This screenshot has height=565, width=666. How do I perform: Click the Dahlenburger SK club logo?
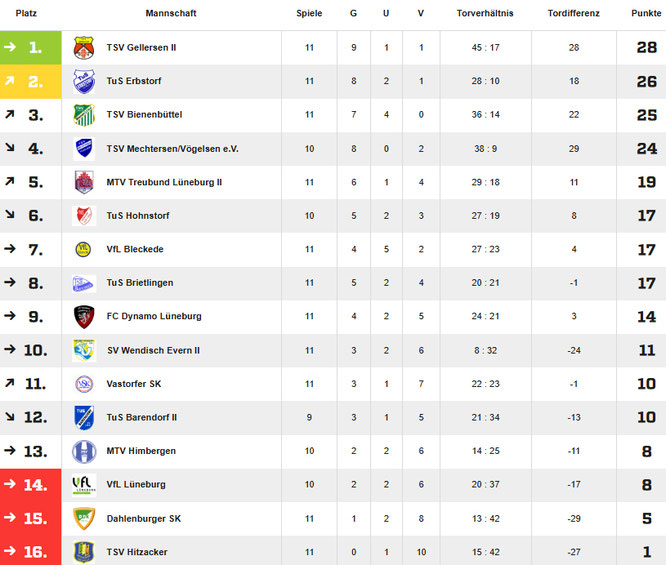(x=84, y=518)
